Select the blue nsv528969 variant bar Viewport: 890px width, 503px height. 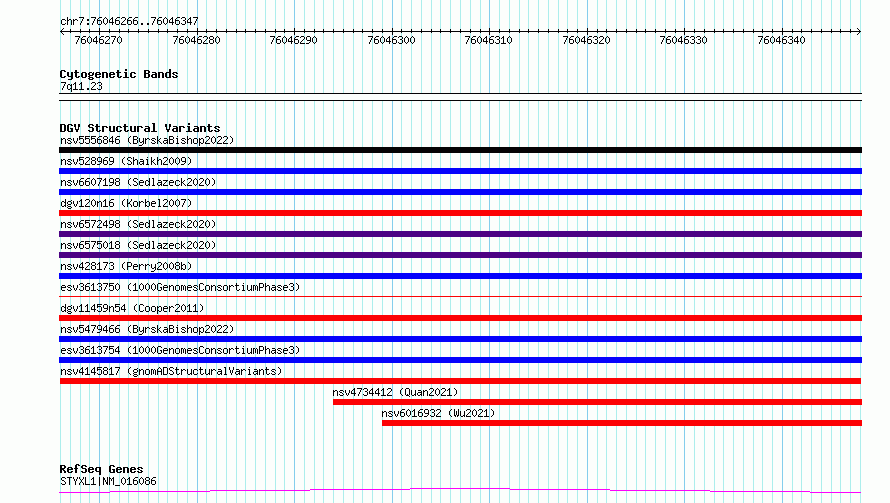(x=460, y=171)
